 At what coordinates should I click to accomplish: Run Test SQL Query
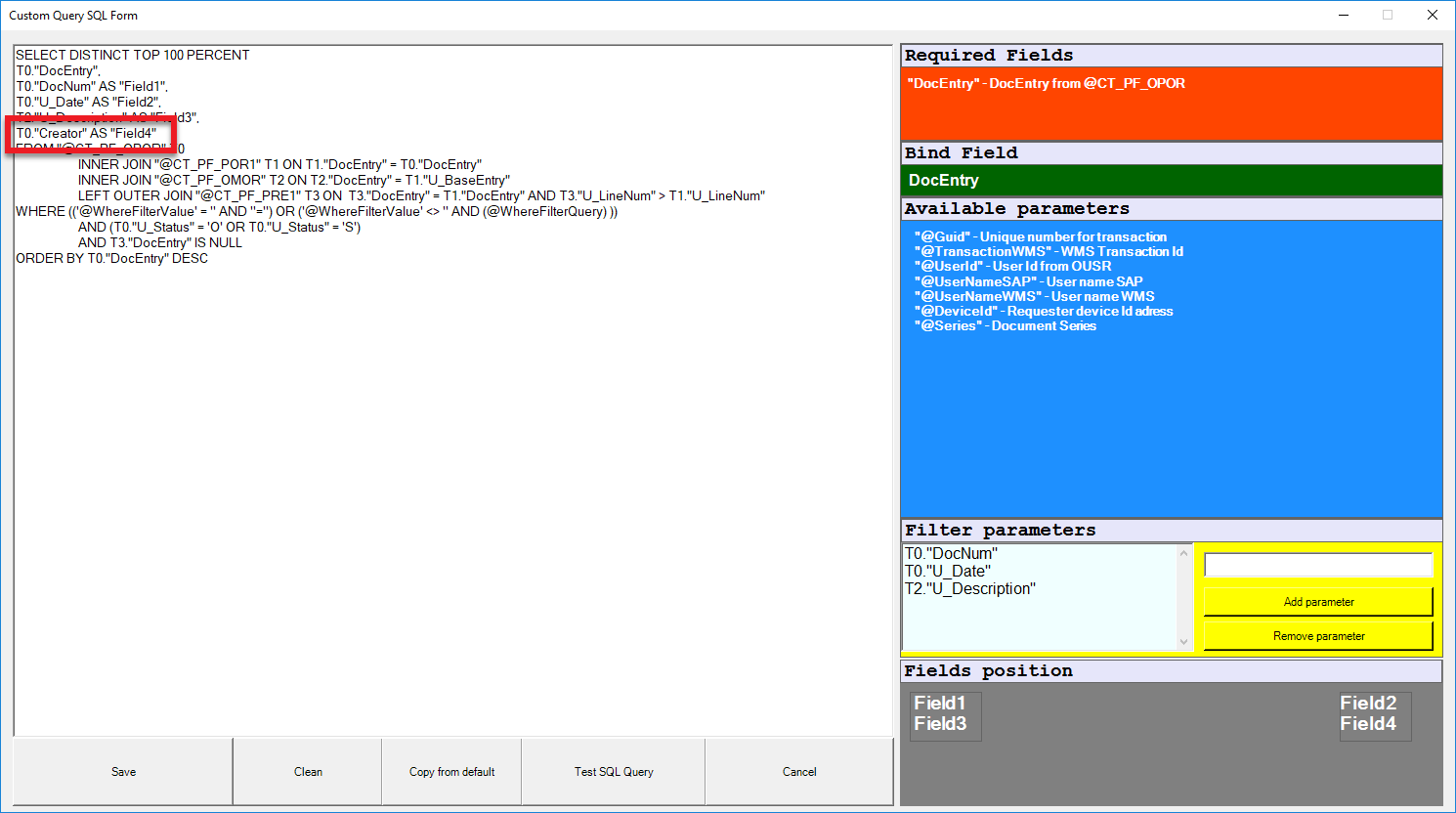614,771
